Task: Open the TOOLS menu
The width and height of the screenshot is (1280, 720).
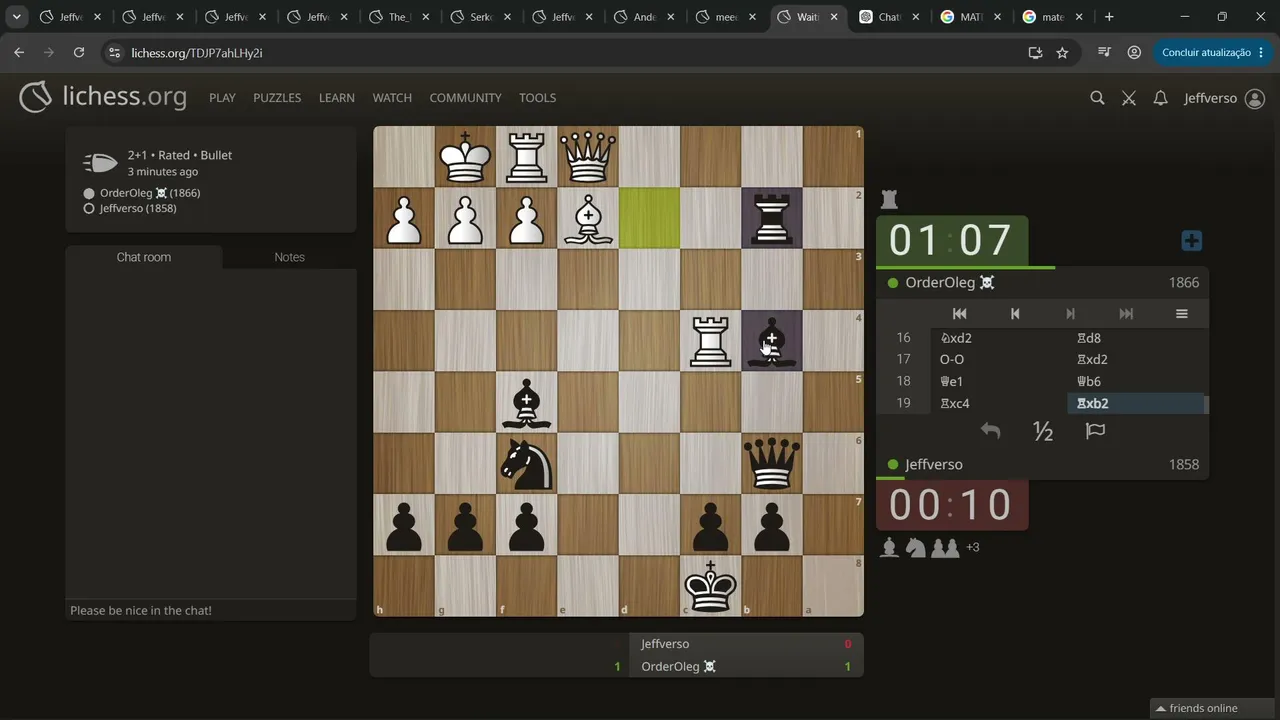Action: pos(537,98)
